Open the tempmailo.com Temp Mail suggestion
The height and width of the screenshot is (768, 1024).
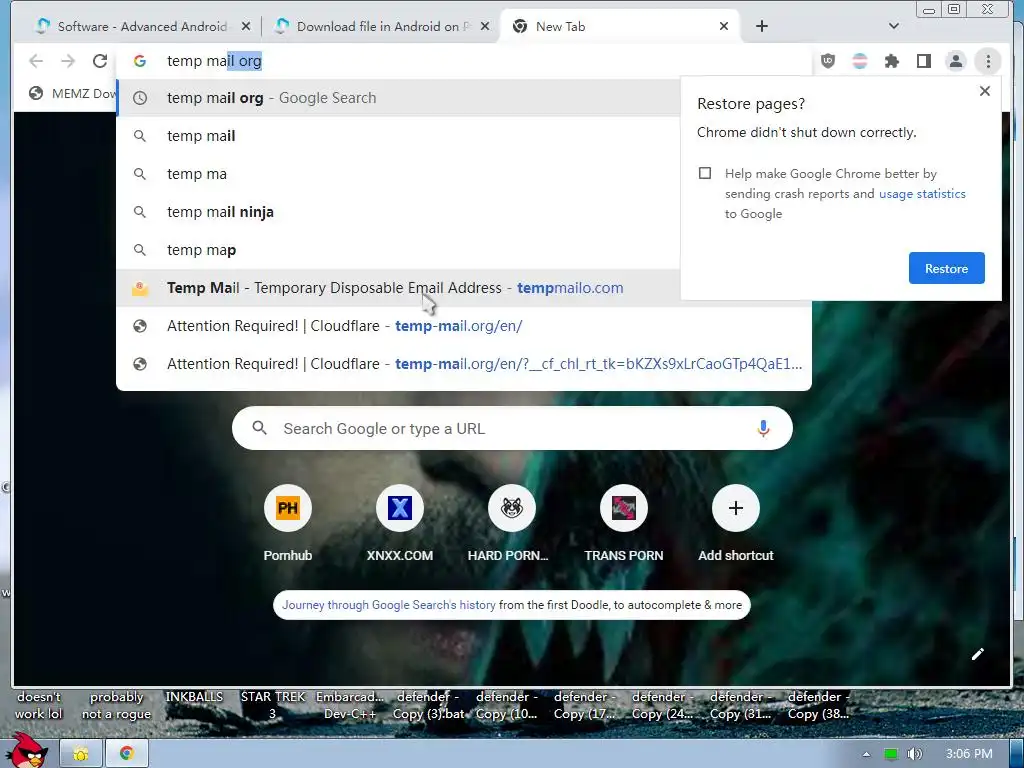coord(398,288)
